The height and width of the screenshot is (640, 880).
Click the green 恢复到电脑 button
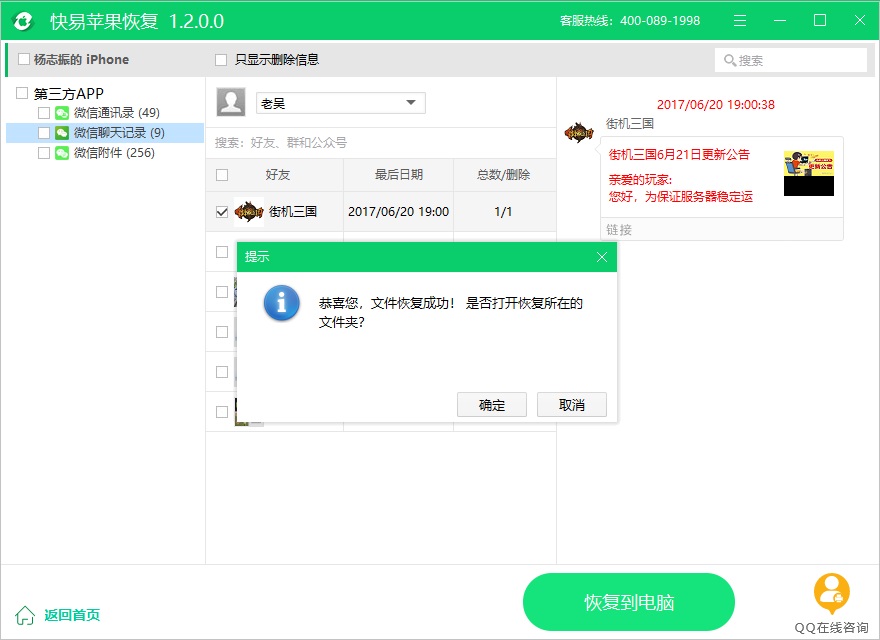tap(628, 602)
